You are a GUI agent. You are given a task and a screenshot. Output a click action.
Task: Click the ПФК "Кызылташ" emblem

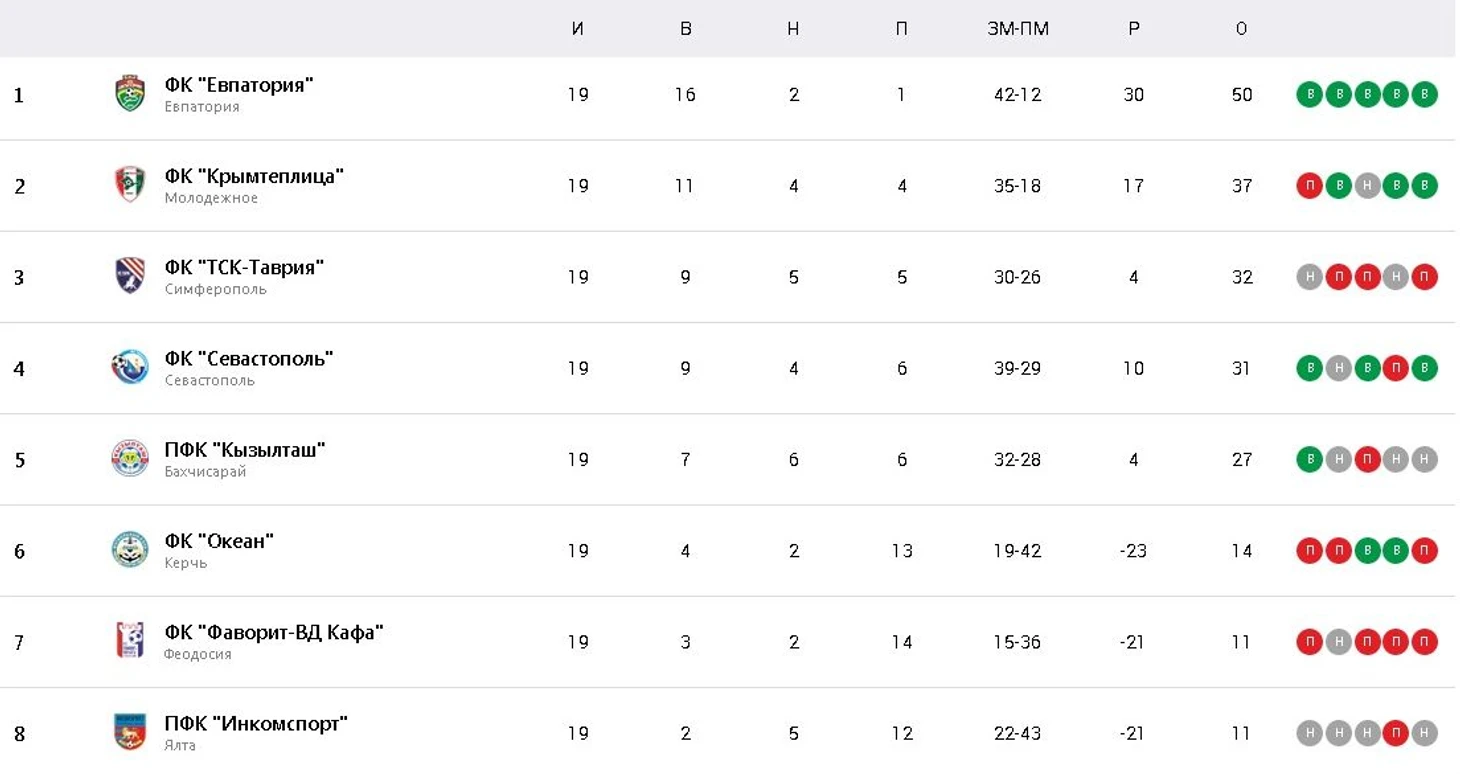(130, 459)
